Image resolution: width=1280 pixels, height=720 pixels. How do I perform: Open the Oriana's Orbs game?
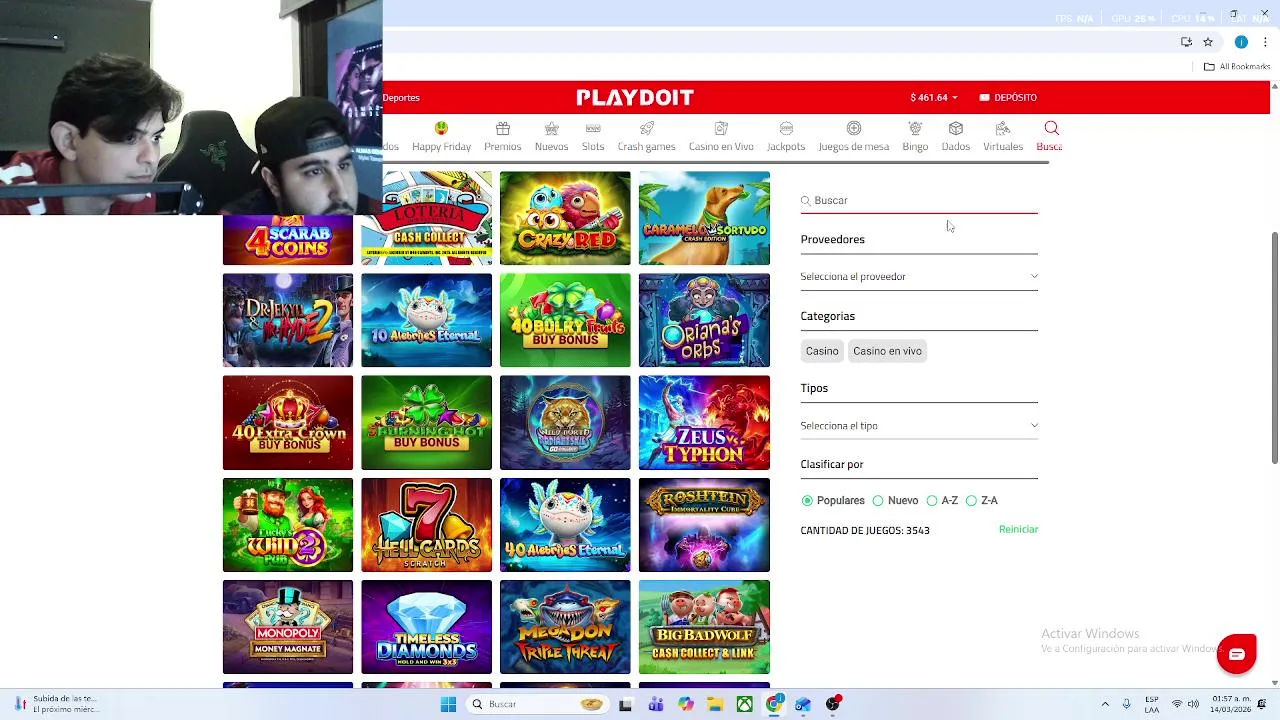704,320
